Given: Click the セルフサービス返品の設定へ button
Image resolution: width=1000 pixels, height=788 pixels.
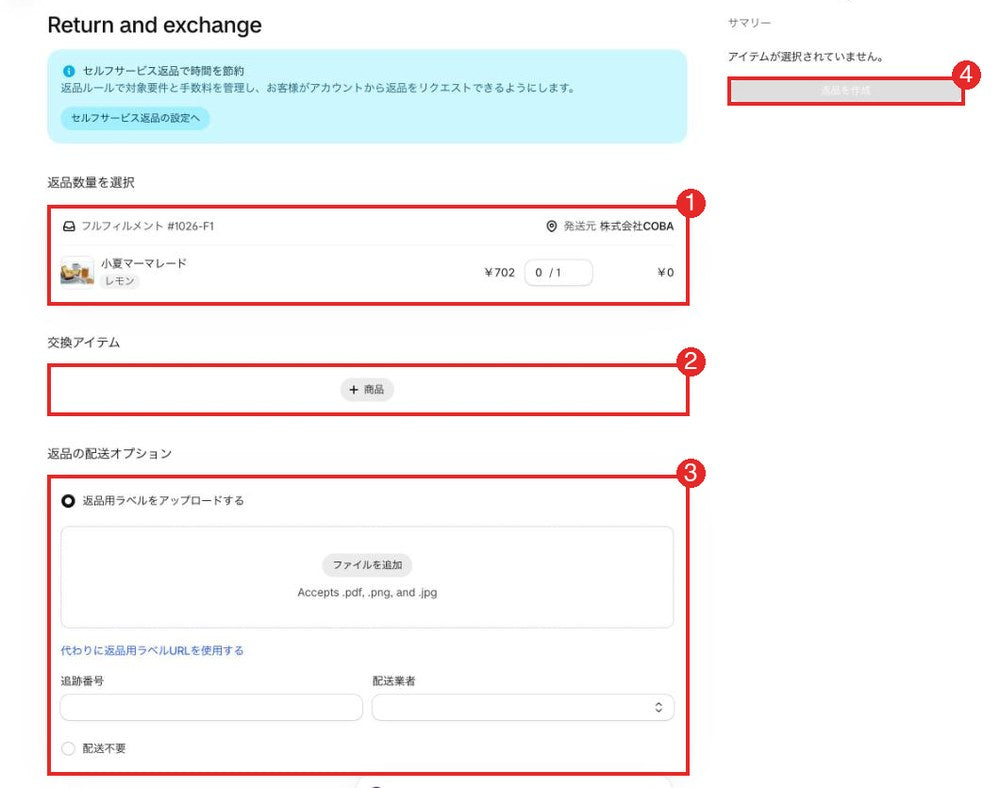Looking at the screenshot, I should point(135,118).
